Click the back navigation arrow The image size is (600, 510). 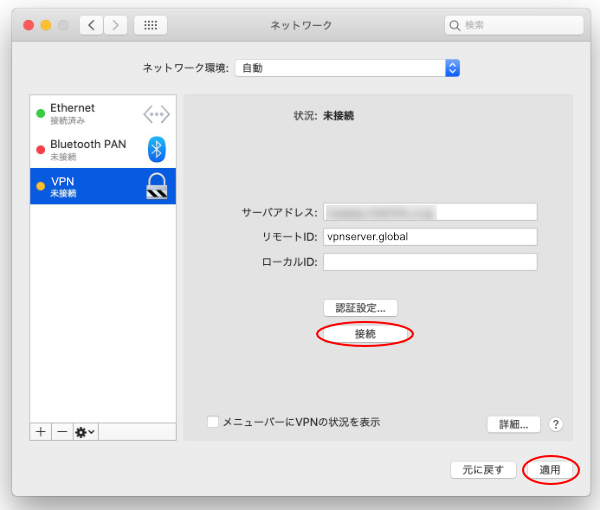91,25
